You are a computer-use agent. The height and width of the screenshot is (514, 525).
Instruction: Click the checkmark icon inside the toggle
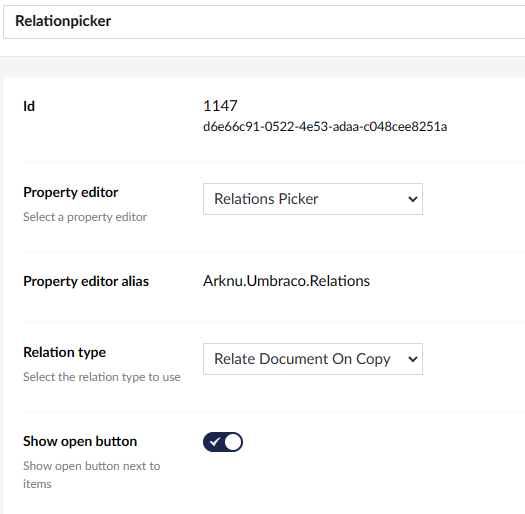click(214, 442)
